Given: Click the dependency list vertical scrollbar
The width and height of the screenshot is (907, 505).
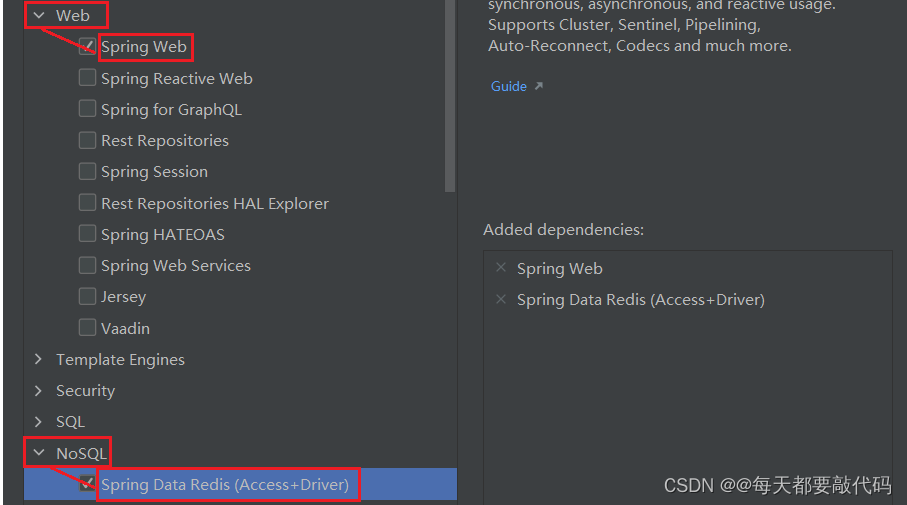Looking at the screenshot, I should pyautogui.click(x=450, y=96).
